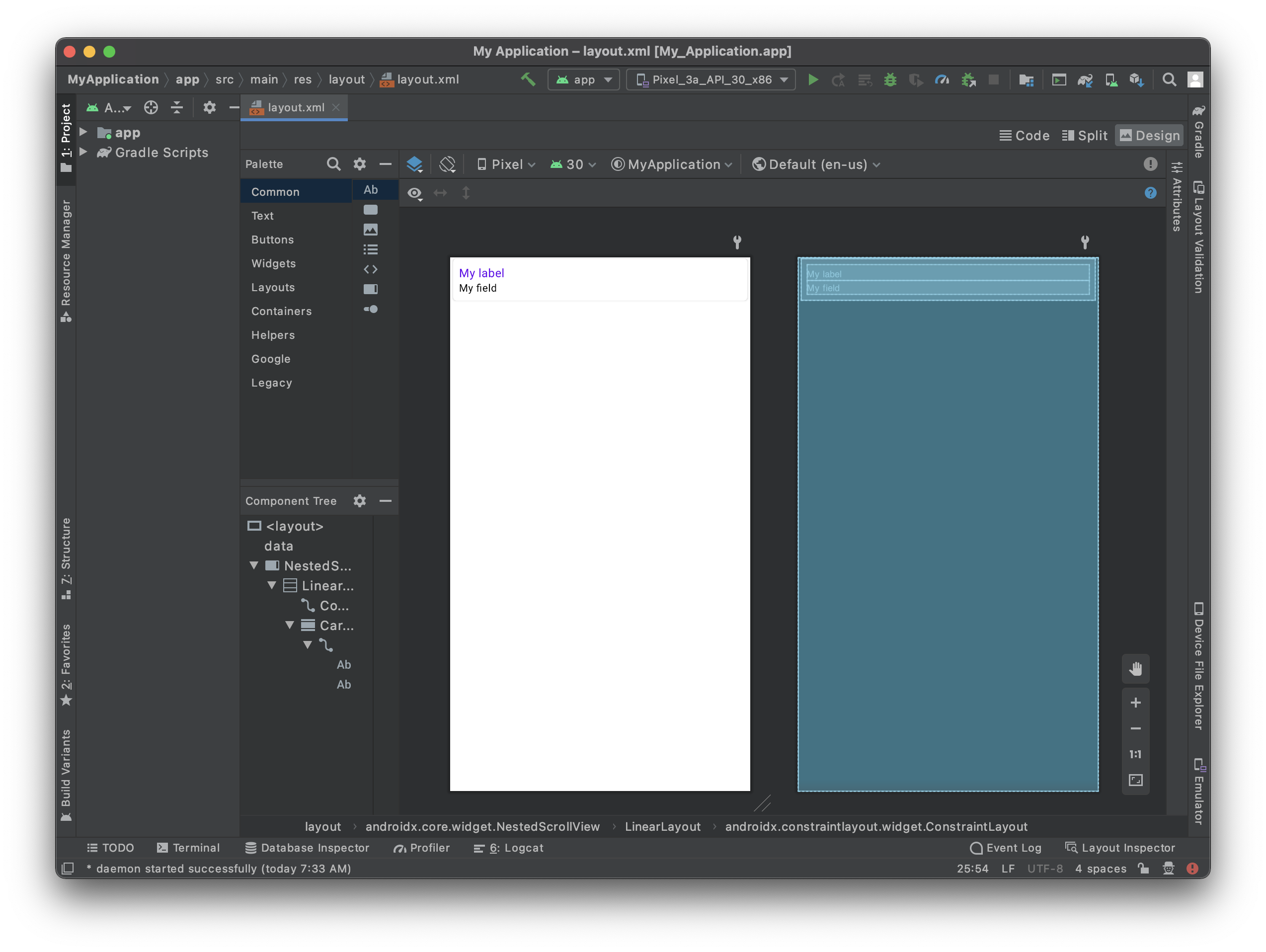
Task: Open the Event Log
Action: (1006, 848)
